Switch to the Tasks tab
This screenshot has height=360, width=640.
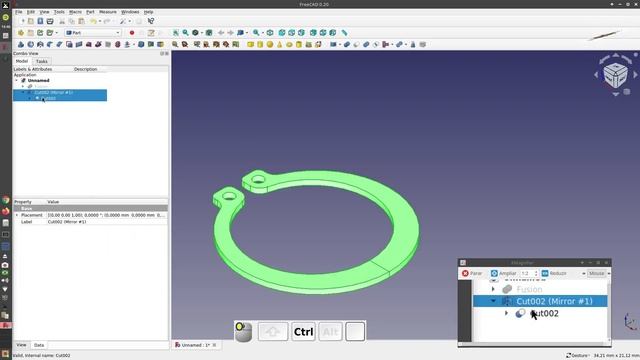coord(42,61)
